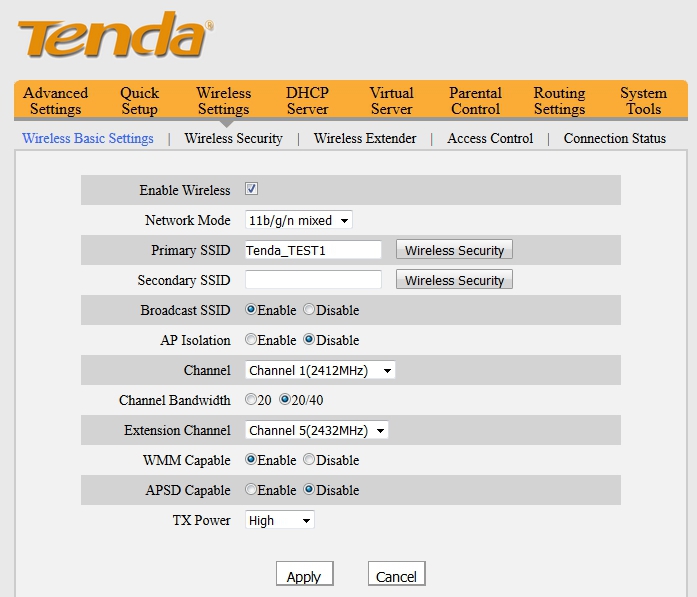Open System Tools menu

(x=644, y=101)
